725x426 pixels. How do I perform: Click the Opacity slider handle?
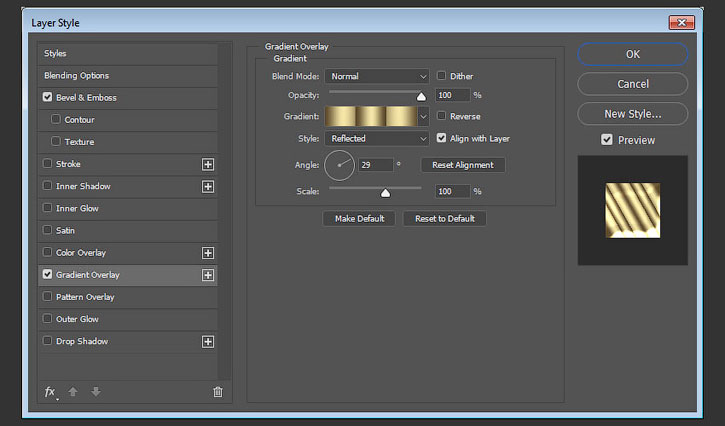pyautogui.click(x=421, y=96)
